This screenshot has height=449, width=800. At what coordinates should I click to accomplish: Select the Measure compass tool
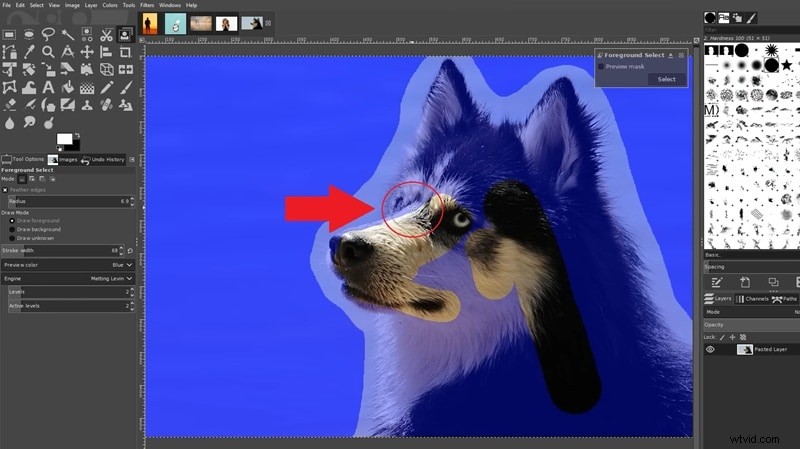pyautogui.click(x=68, y=52)
